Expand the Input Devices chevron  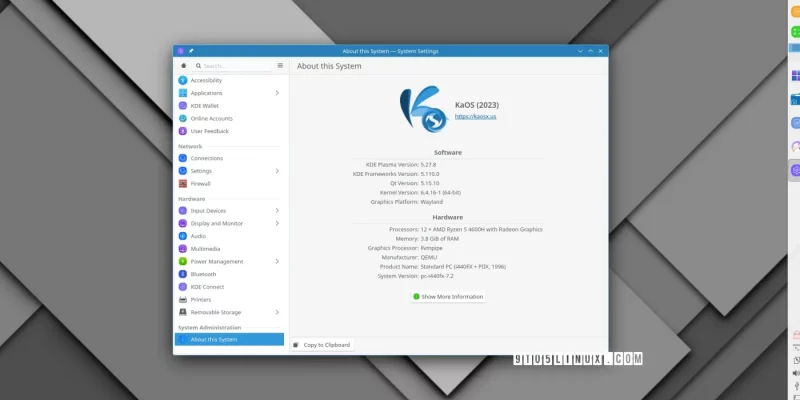point(277,211)
